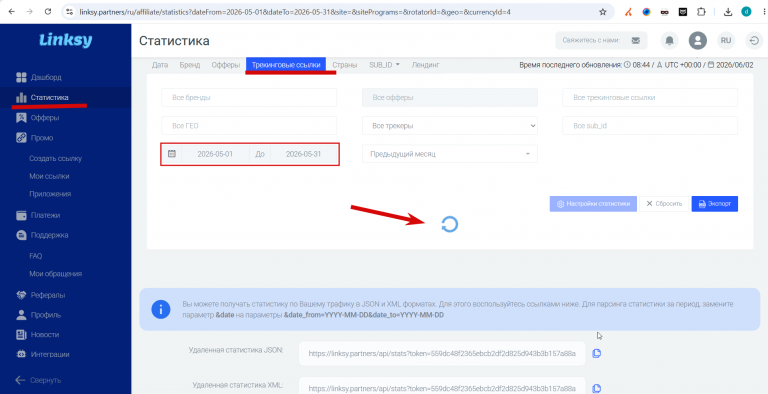Copy the XML statistics URL
Image resolution: width=768 pixels, height=394 pixels.
pos(597,388)
